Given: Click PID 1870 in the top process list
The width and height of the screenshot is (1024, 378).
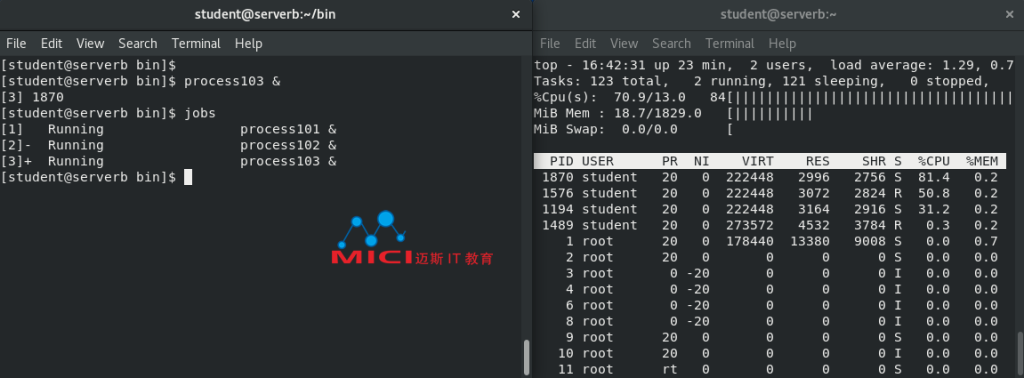Looking at the screenshot, I should pos(558,178).
